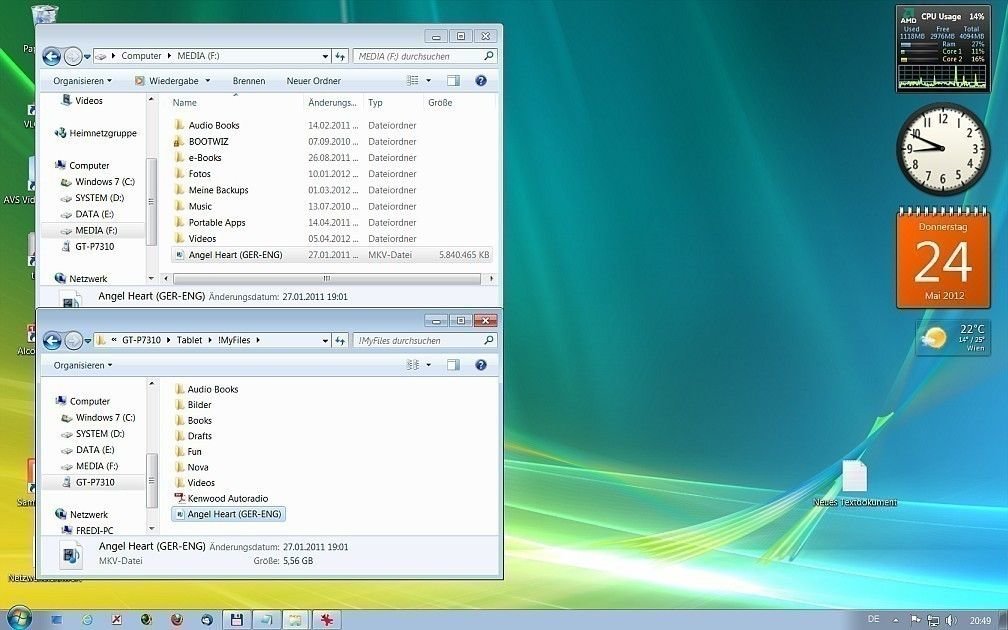Viewport: 1008px width, 630px height.
Task: Click the analog clock gadget
Action: (x=943, y=149)
